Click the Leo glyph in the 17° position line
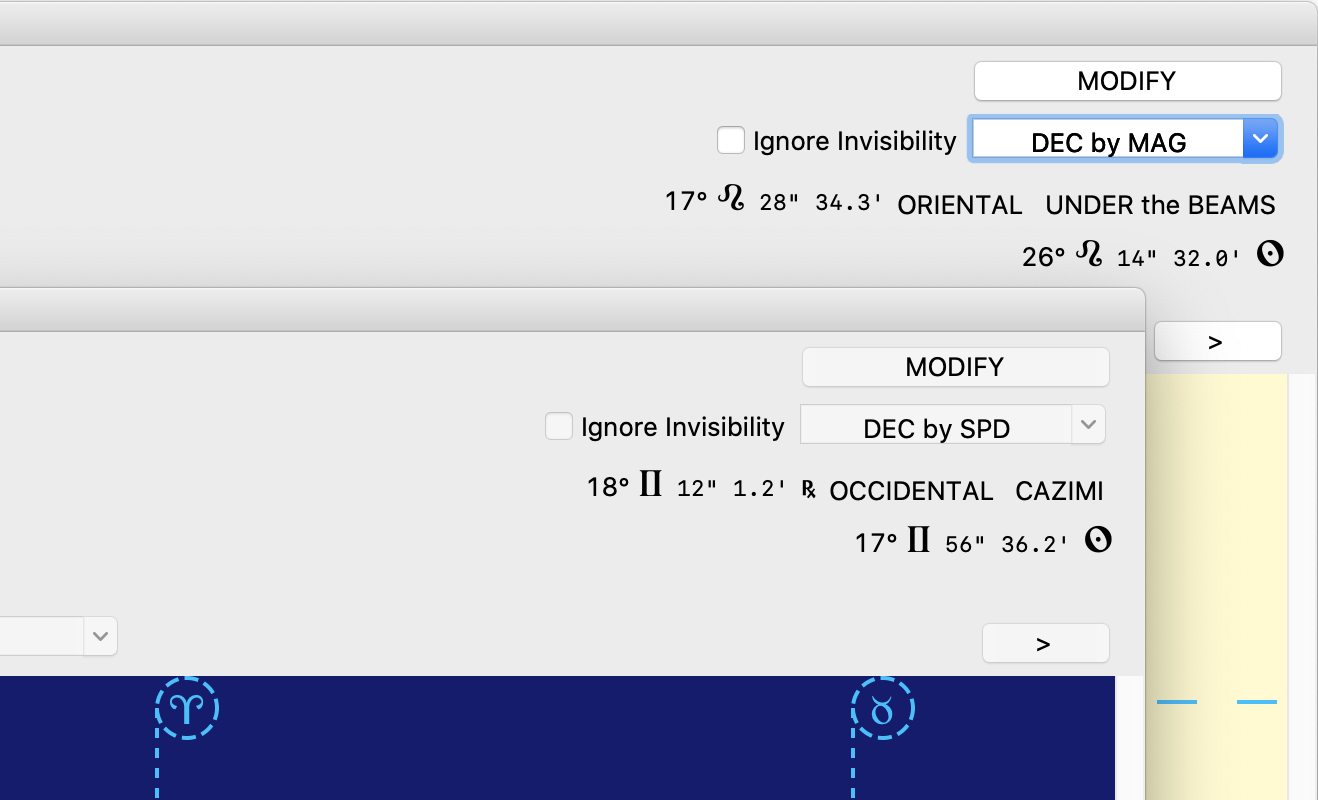The image size is (1318, 800). click(732, 200)
